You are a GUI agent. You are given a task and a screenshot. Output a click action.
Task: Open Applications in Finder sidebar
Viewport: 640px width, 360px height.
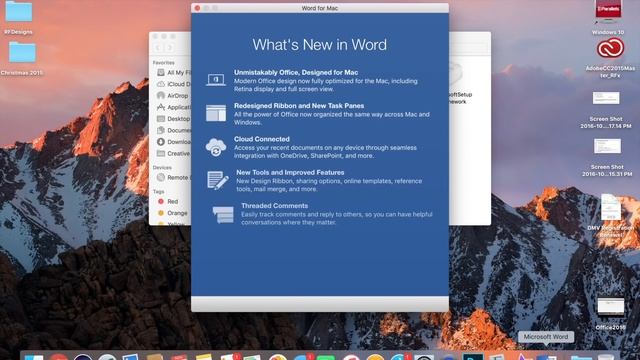[174, 107]
